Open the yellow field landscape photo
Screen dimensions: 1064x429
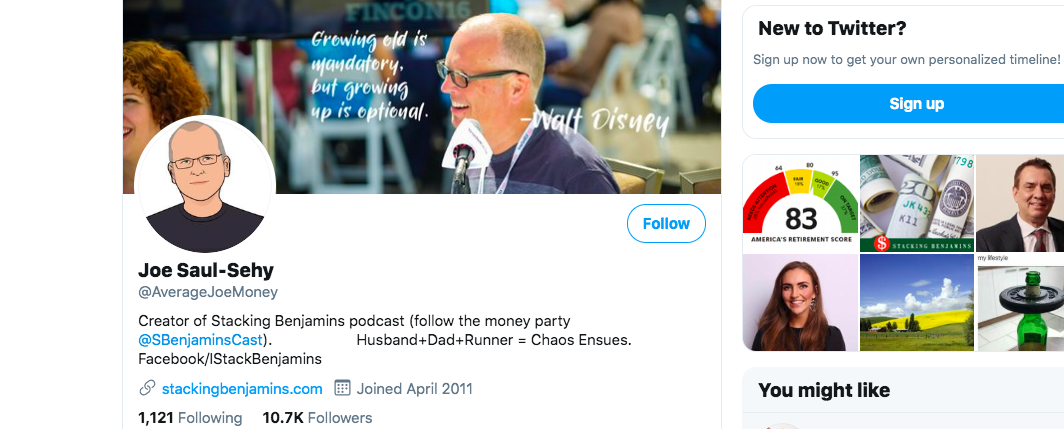(x=917, y=303)
